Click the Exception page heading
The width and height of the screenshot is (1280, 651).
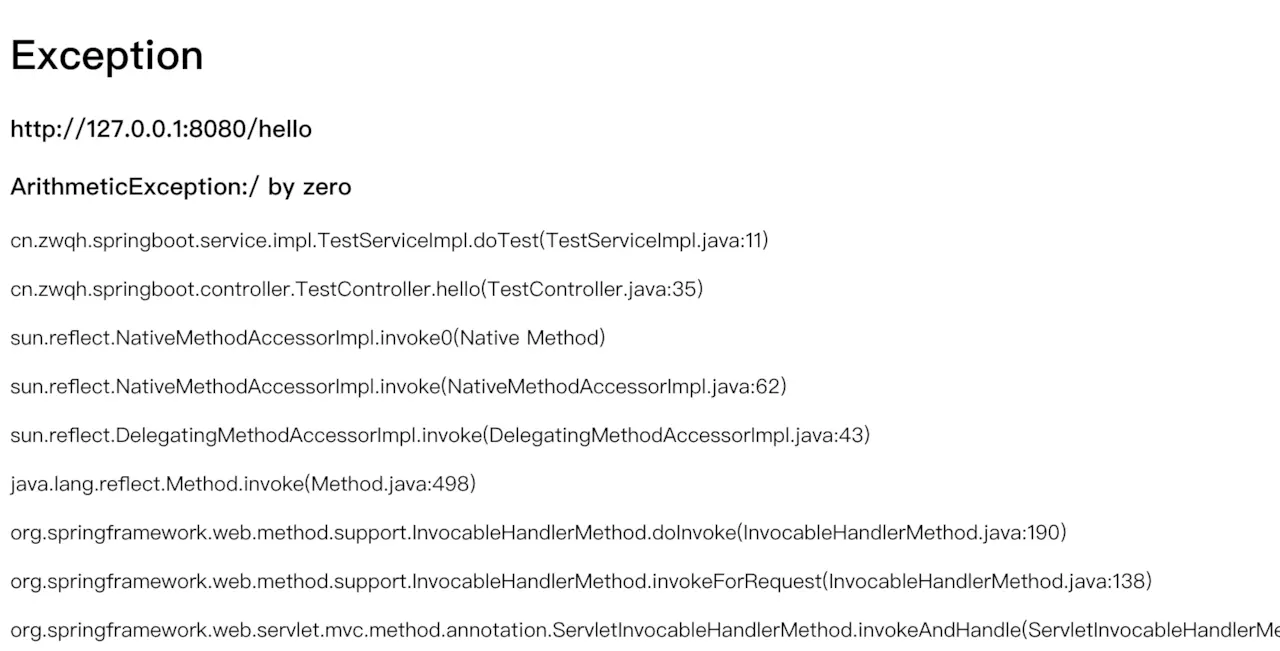tap(107, 55)
